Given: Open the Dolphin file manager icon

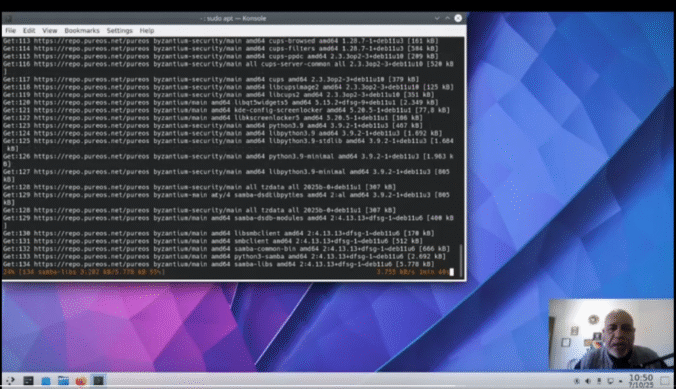Looking at the screenshot, I should point(63,380).
